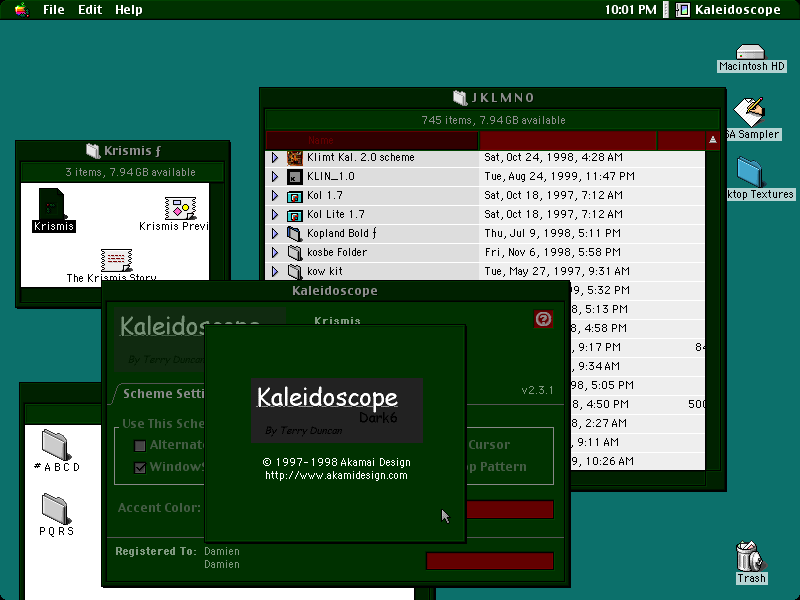Expand the kow kit folder
The height and width of the screenshot is (600, 800).
coord(274,271)
